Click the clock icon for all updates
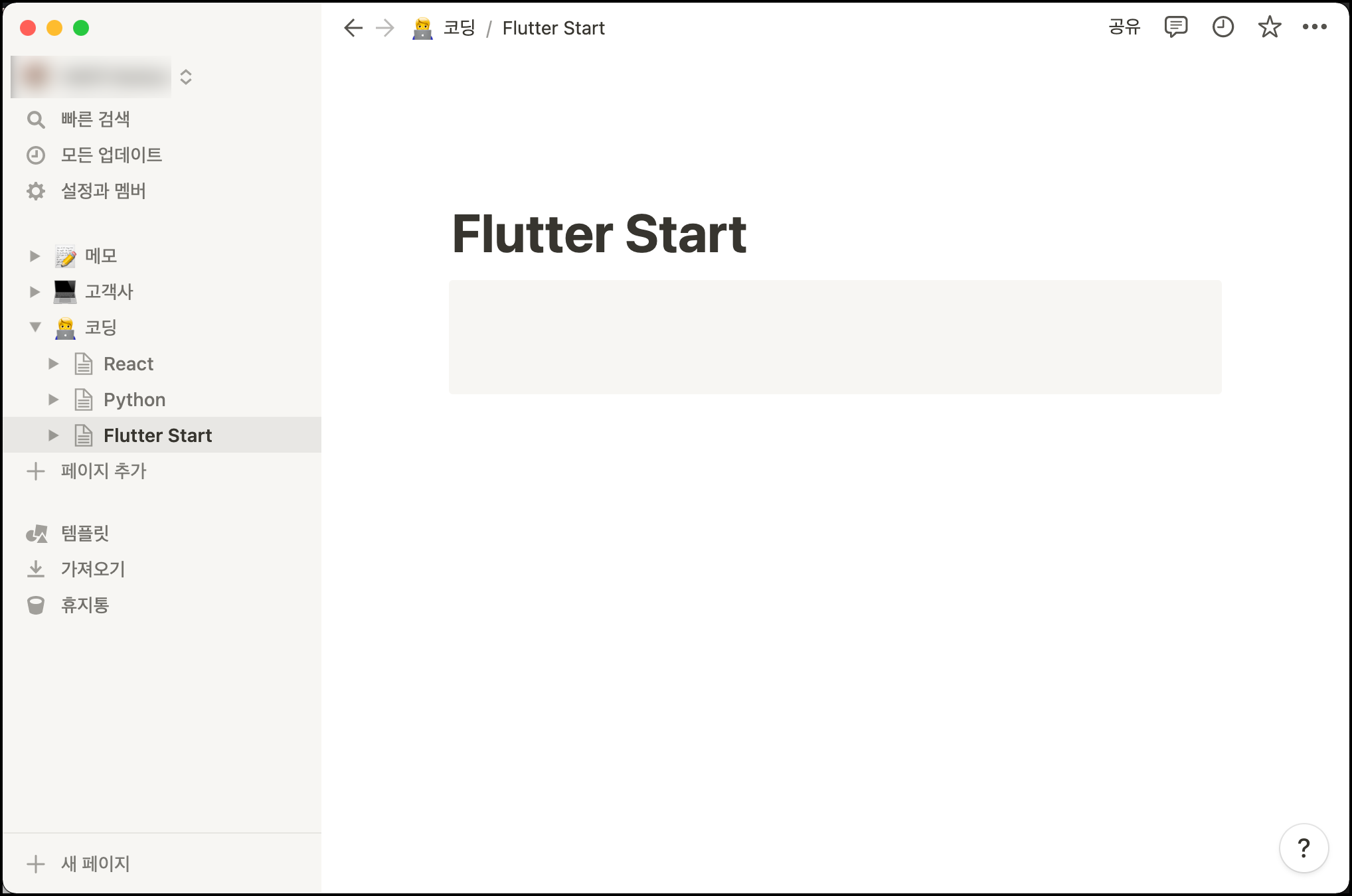The image size is (1352, 896). [x=36, y=155]
